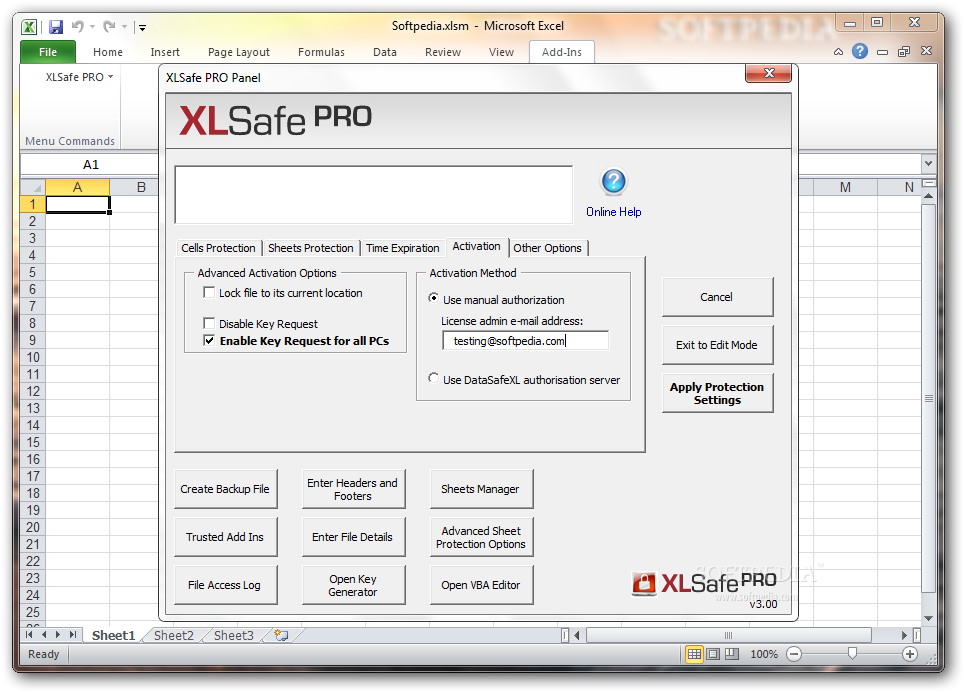Click Create Backup File button

tap(225, 489)
